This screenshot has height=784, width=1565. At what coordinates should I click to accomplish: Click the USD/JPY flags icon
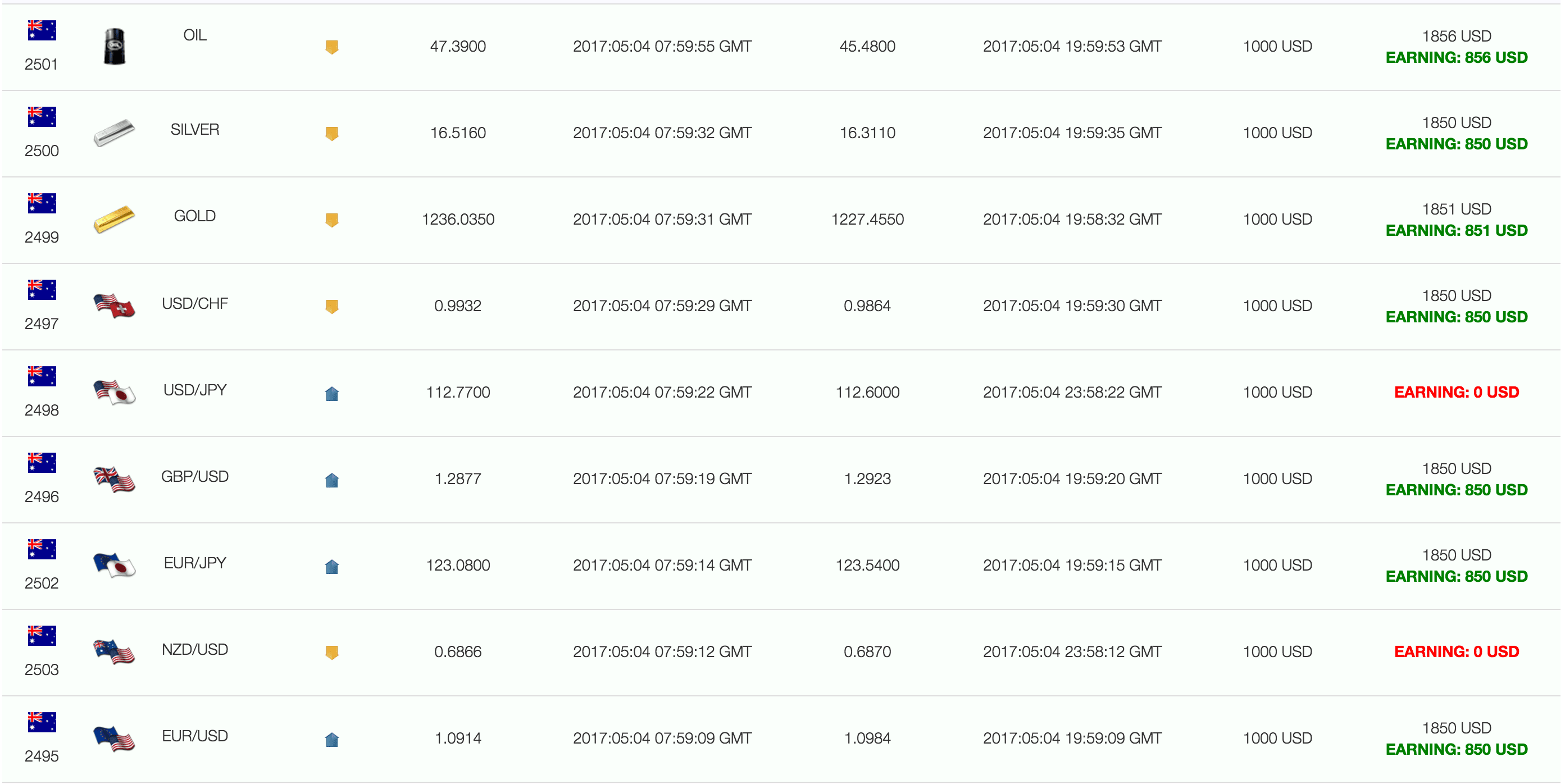(114, 393)
